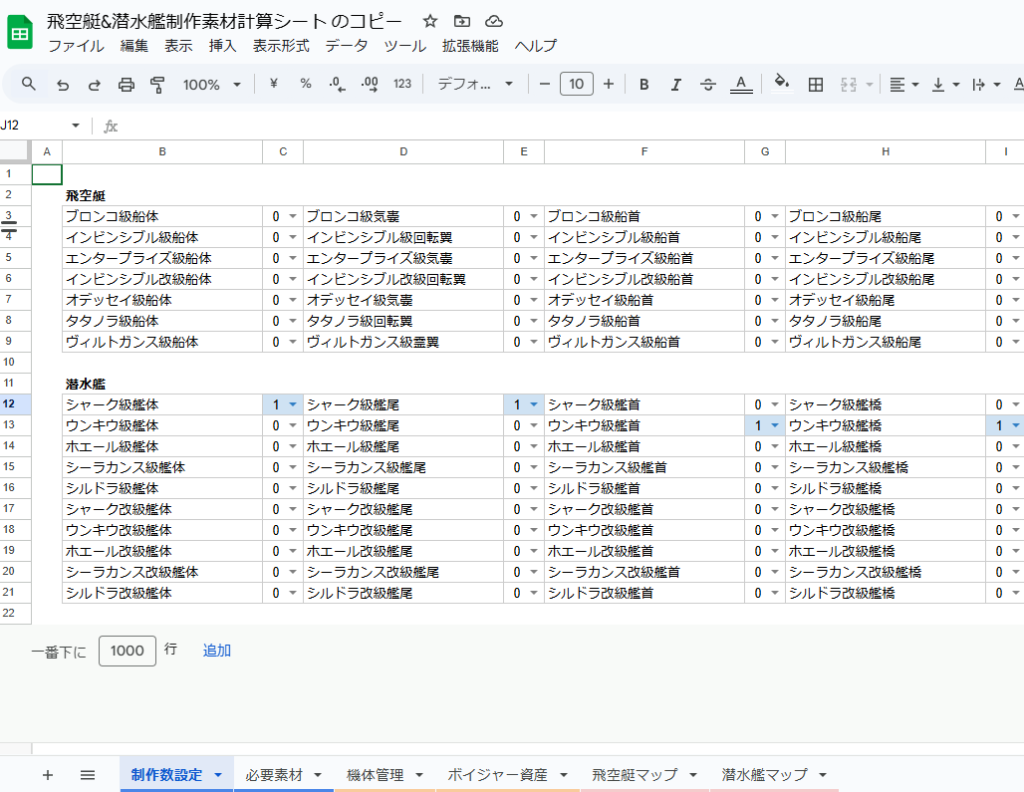The height and width of the screenshot is (792, 1024).
Task: Star this spreadsheet document
Action: 430,21
